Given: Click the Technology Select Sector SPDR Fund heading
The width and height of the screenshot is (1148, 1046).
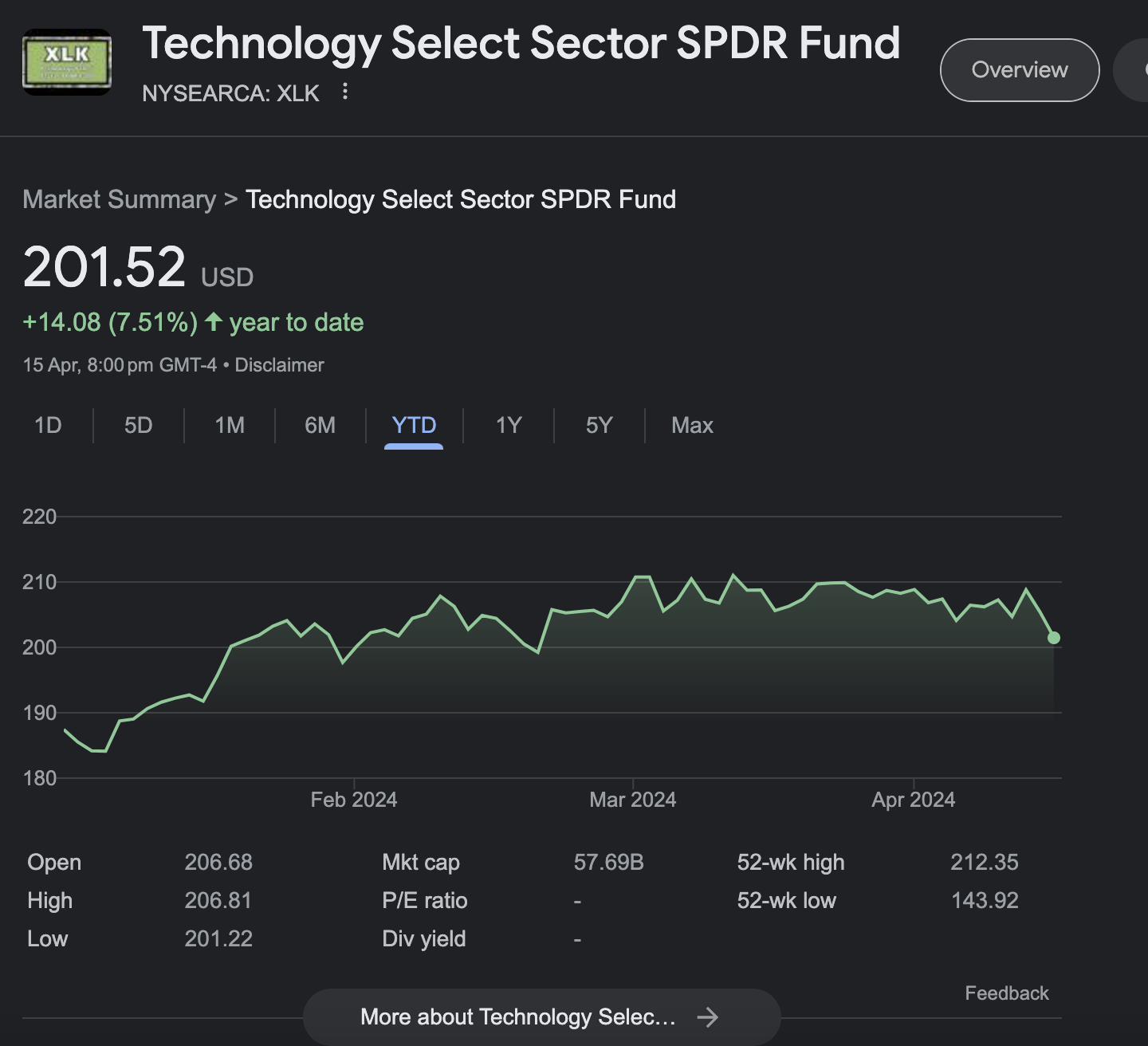Looking at the screenshot, I should (521, 43).
